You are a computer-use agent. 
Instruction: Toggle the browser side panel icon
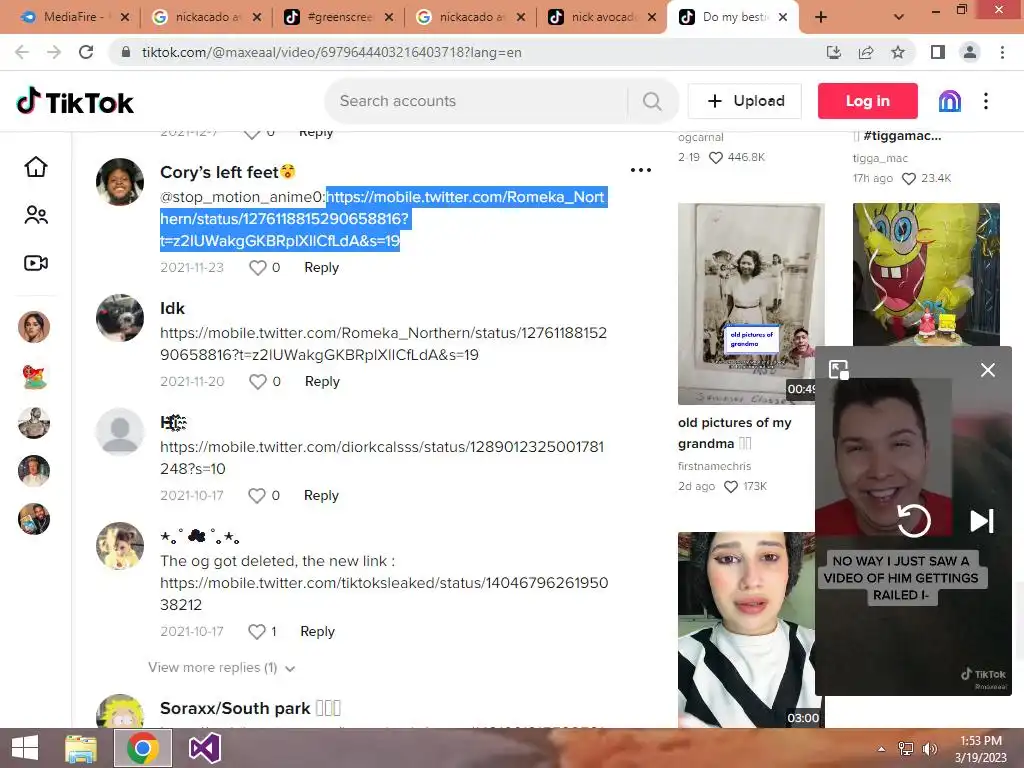pos(938,52)
